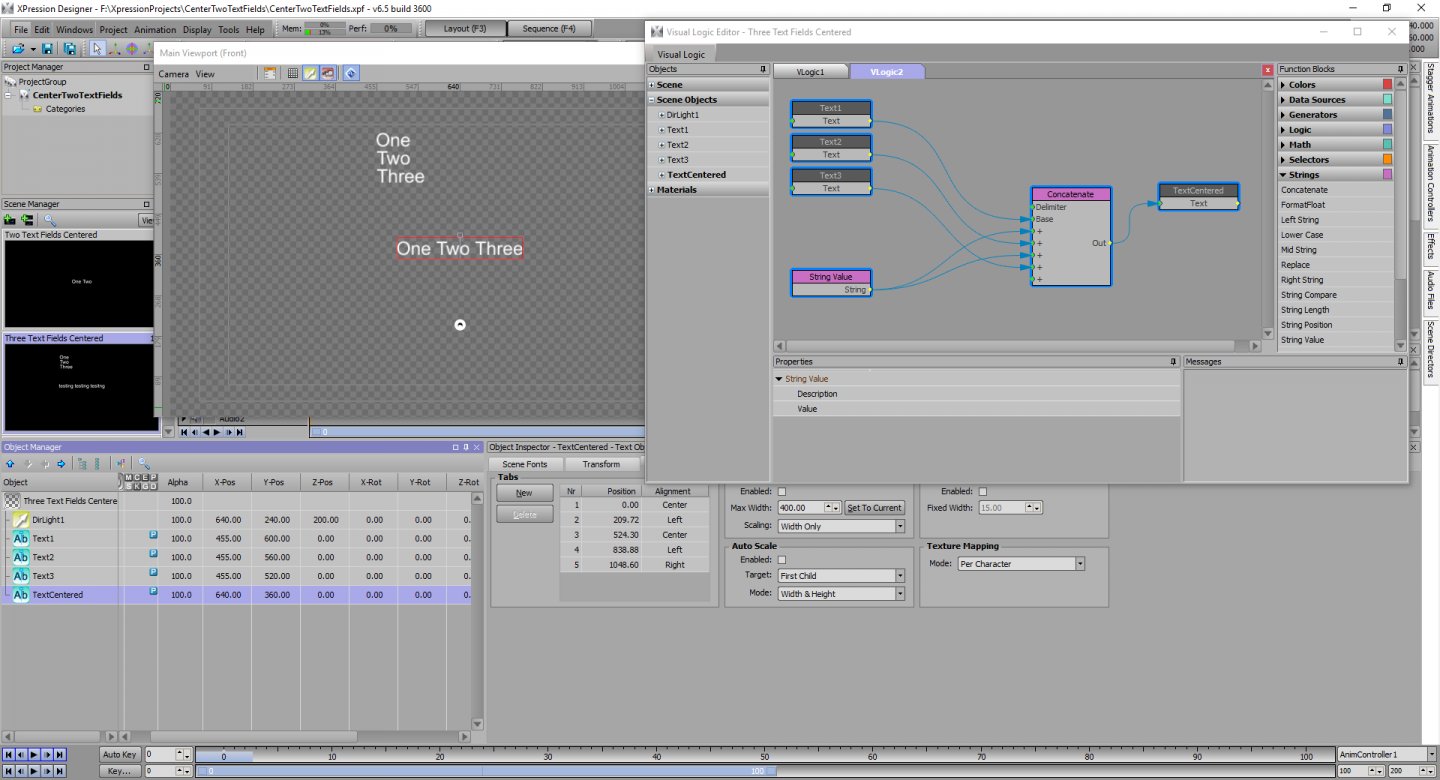Click the Object Manager move-up arrow
Screen dimensions: 1440x780
tap(10, 464)
